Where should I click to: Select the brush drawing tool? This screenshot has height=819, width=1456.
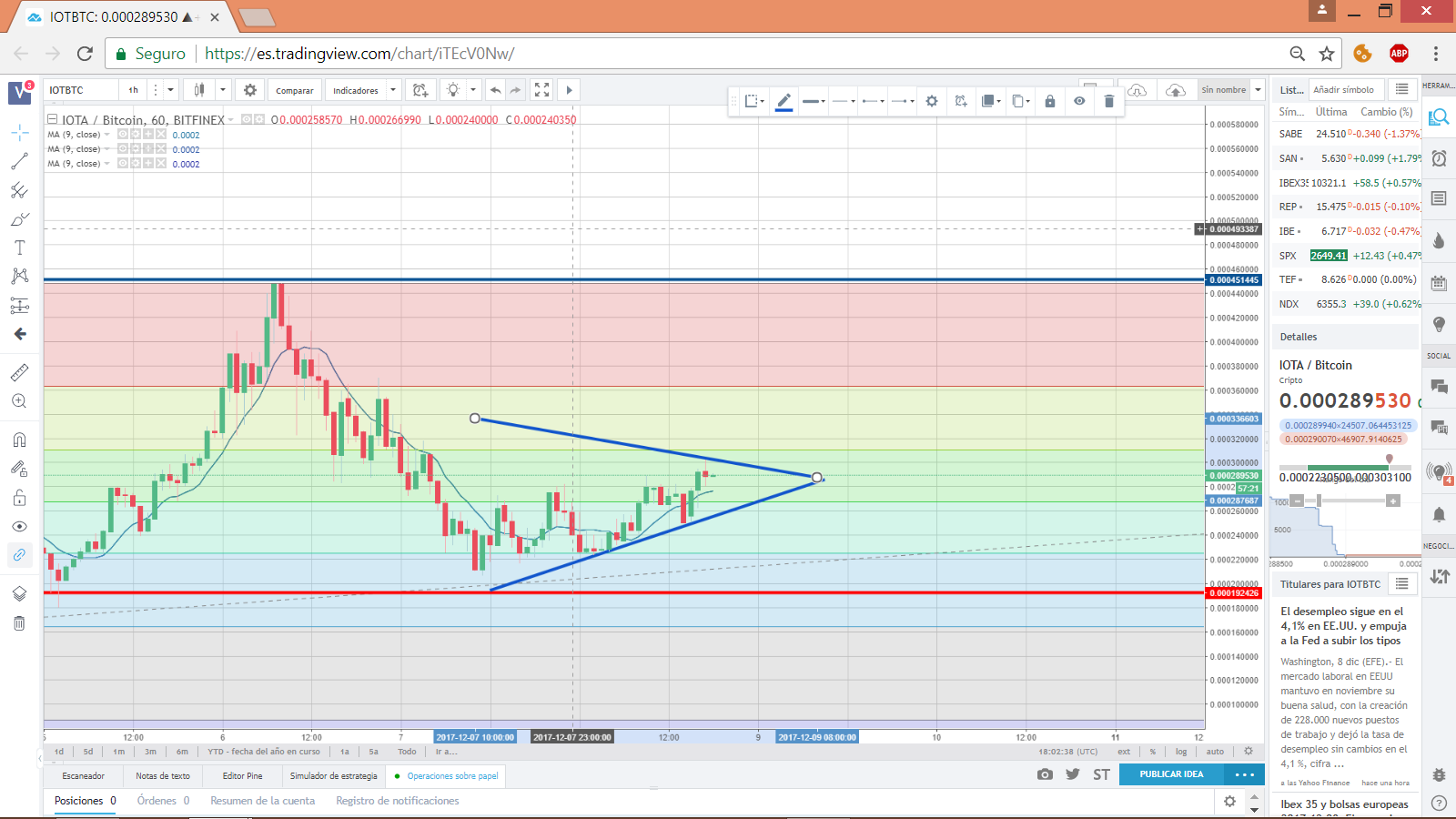click(x=19, y=219)
